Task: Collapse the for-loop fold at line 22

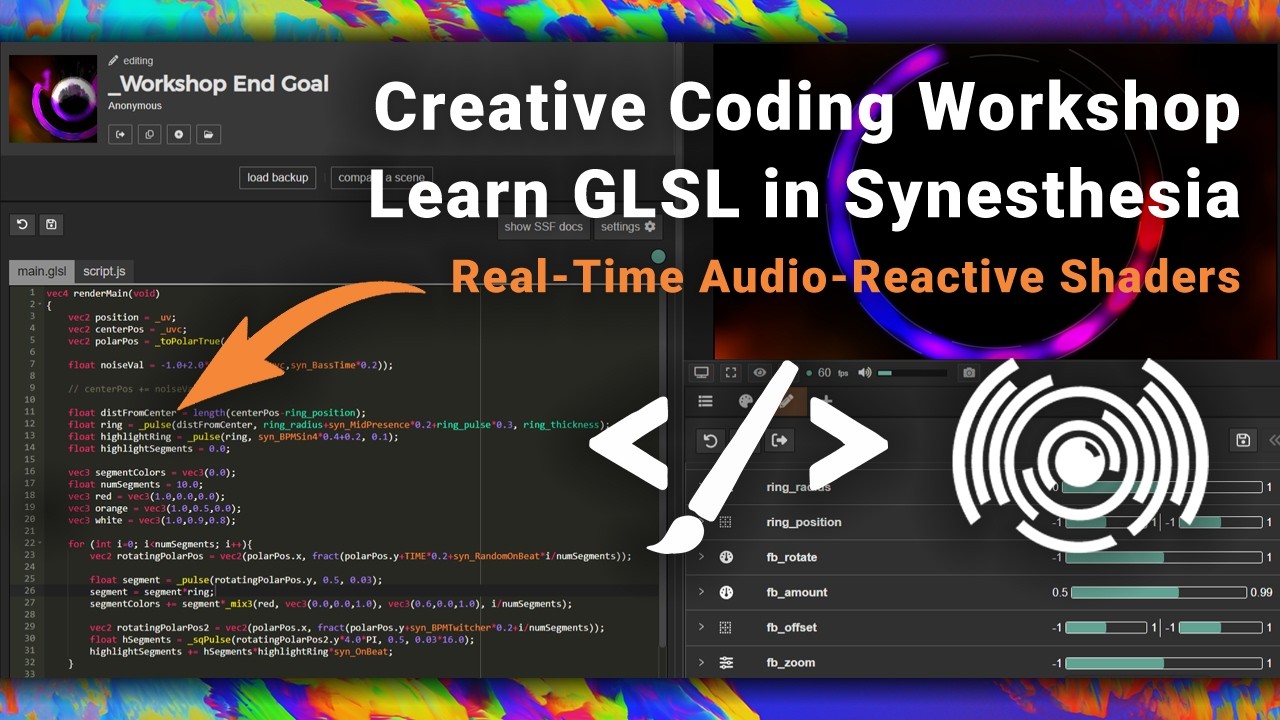Action: 40,543
